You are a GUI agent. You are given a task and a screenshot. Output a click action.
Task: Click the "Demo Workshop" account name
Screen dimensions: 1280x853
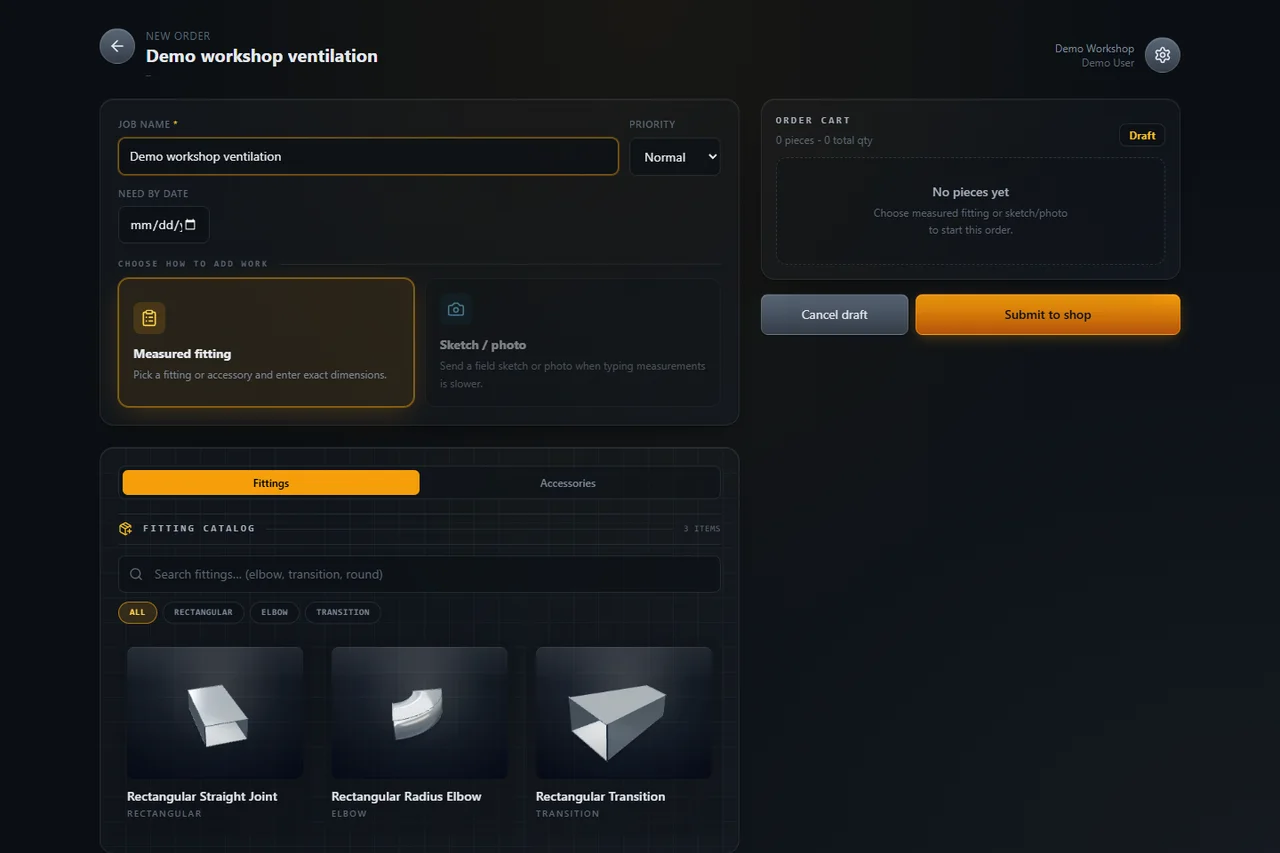point(1094,48)
